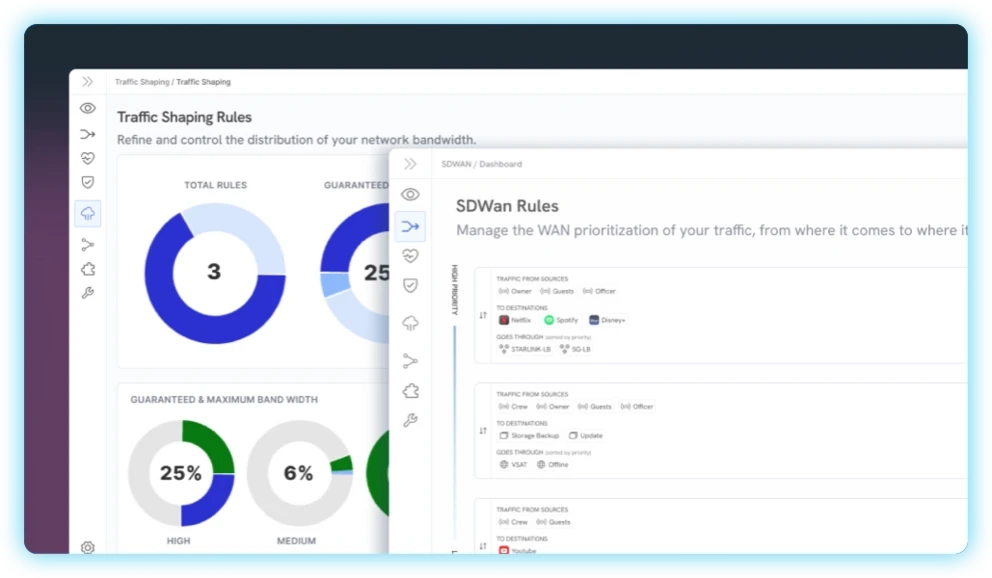Screen dimensions: 992x578
Task: Expand the SDWAN window sidebar with double chevron
Action: pos(410,164)
